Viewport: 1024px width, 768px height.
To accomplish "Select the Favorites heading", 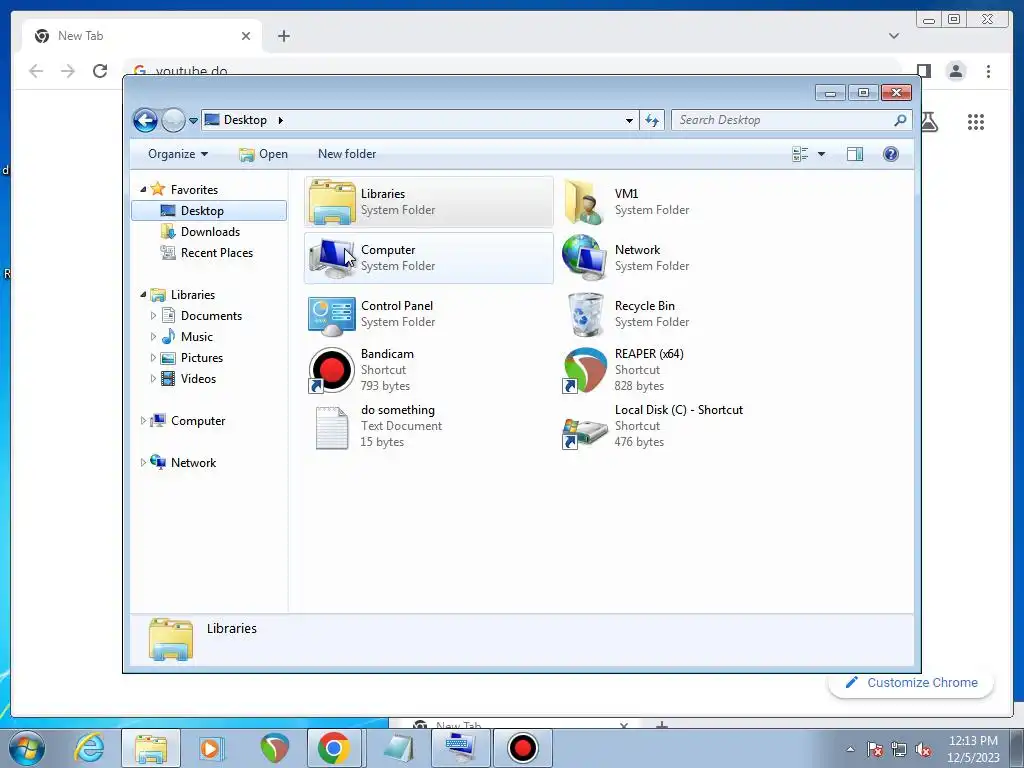I will (x=194, y=189).
